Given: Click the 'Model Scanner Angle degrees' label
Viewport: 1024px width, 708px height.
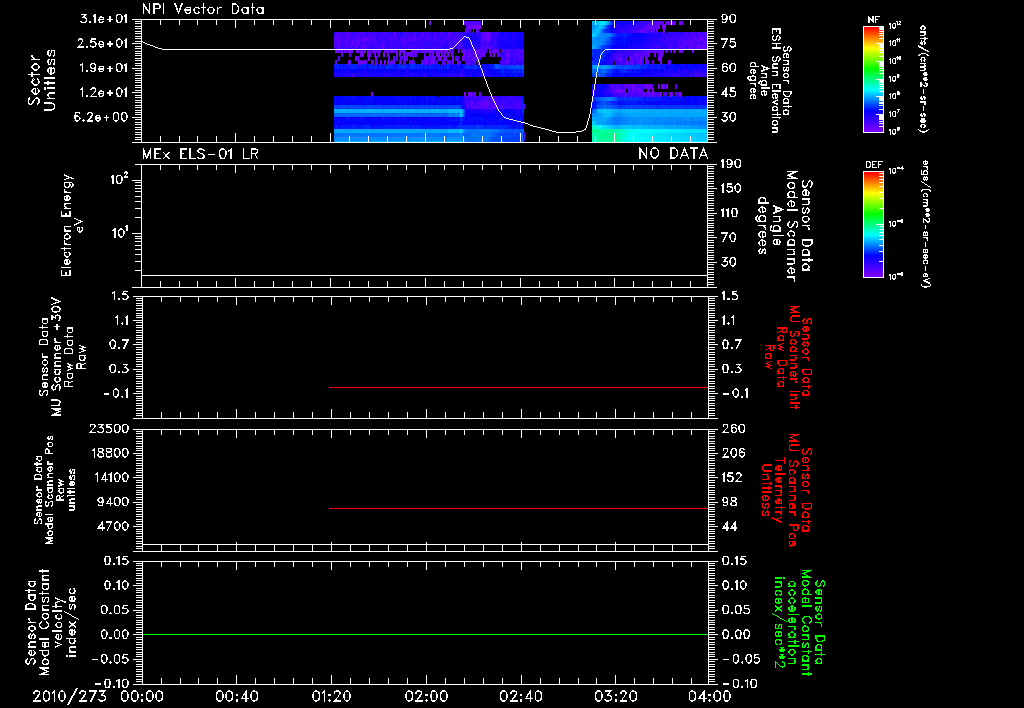Looking at the screenshot, I should 784,226.
